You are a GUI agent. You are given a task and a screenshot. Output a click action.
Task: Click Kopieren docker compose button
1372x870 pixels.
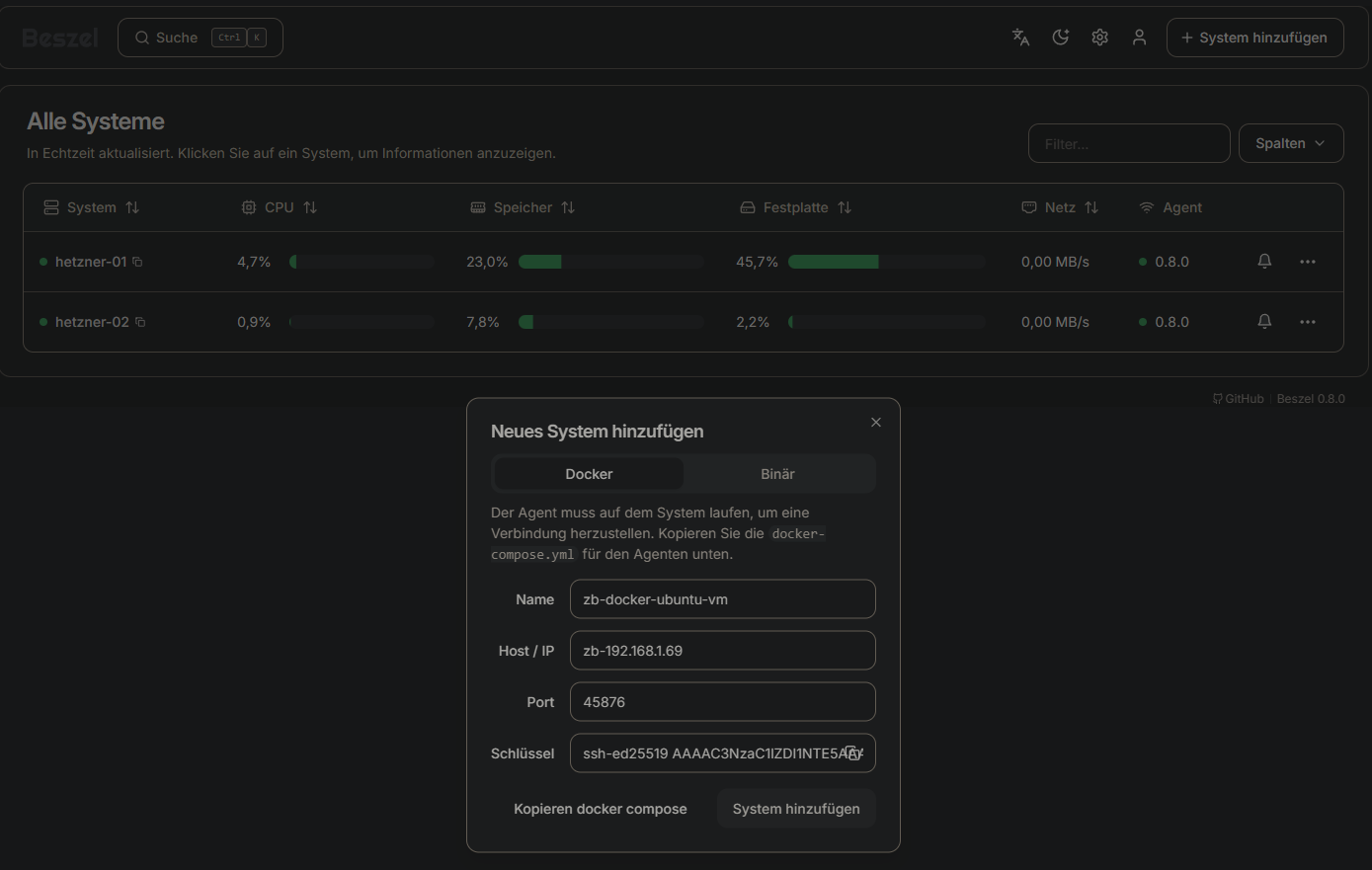click(x=600, y=809)
